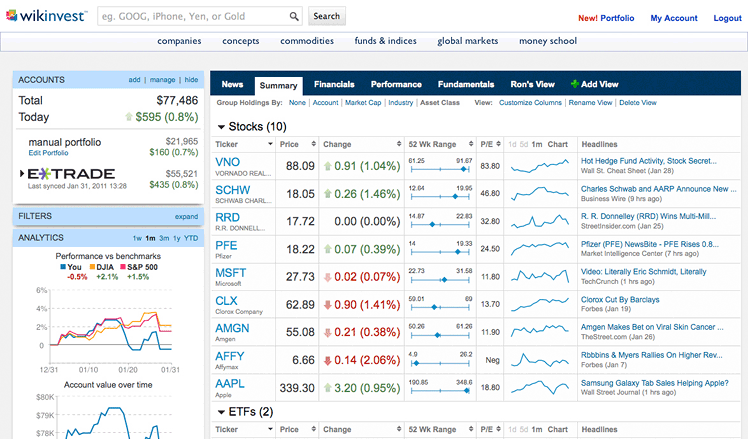The height and width of the screenshot is (439, 748).
Task: Click the AAPL sparkline chart
Action: (x=540, y=387)
